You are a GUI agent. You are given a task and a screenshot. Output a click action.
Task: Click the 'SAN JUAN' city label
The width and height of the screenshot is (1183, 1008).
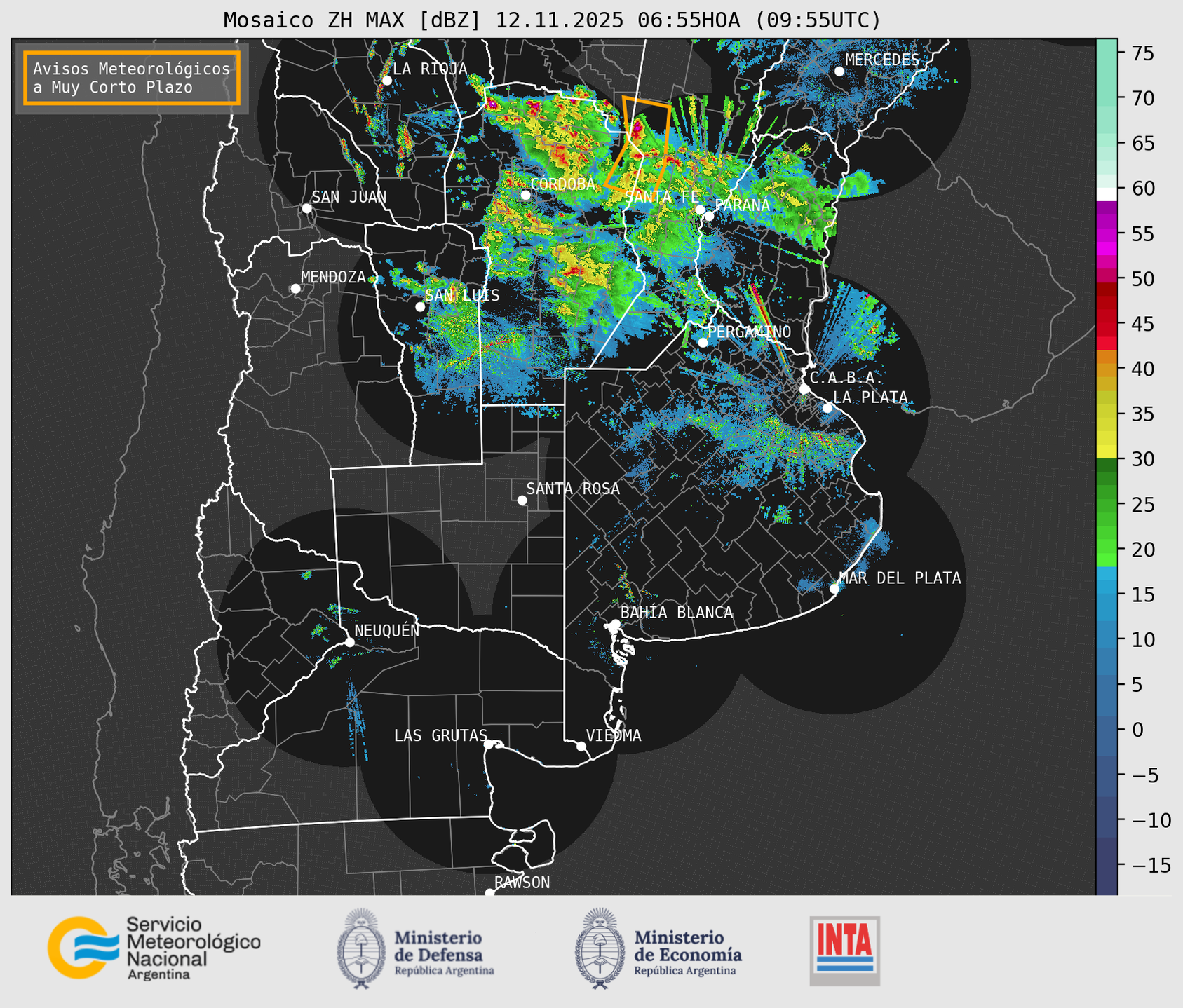coord(349,197)
